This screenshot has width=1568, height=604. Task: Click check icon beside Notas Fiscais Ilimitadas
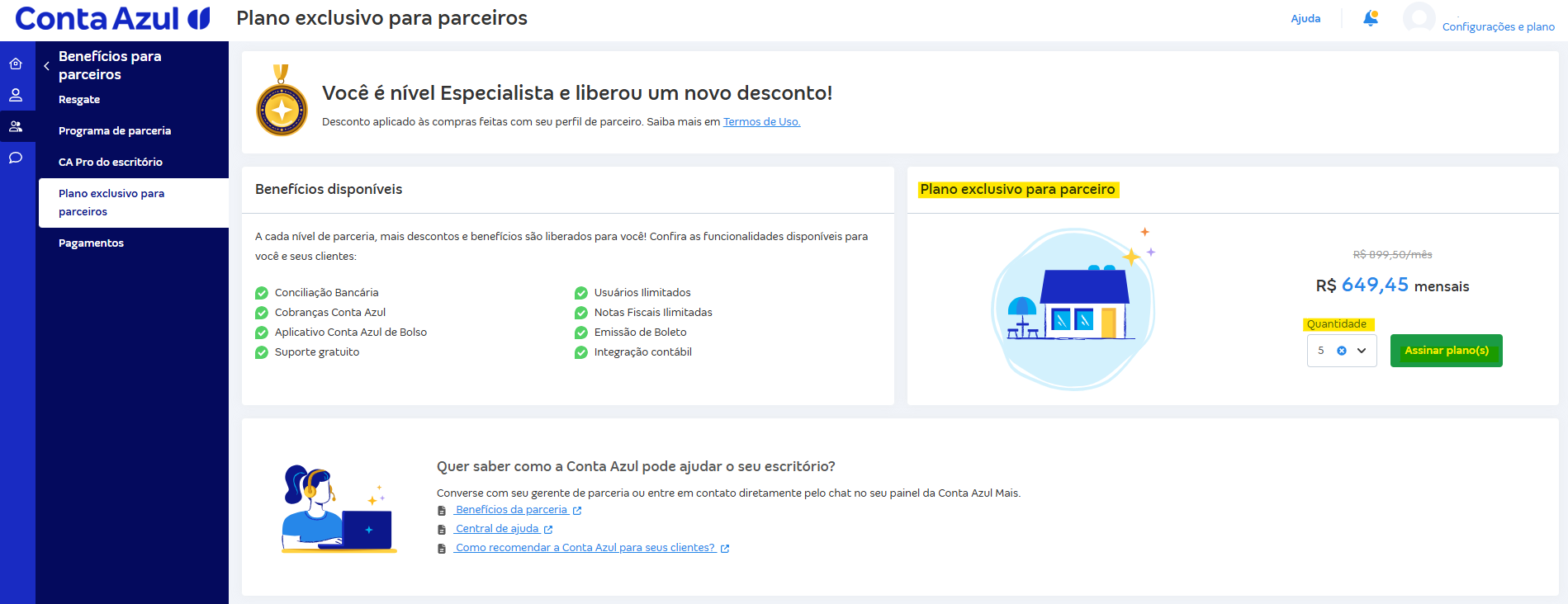point(581,313)
